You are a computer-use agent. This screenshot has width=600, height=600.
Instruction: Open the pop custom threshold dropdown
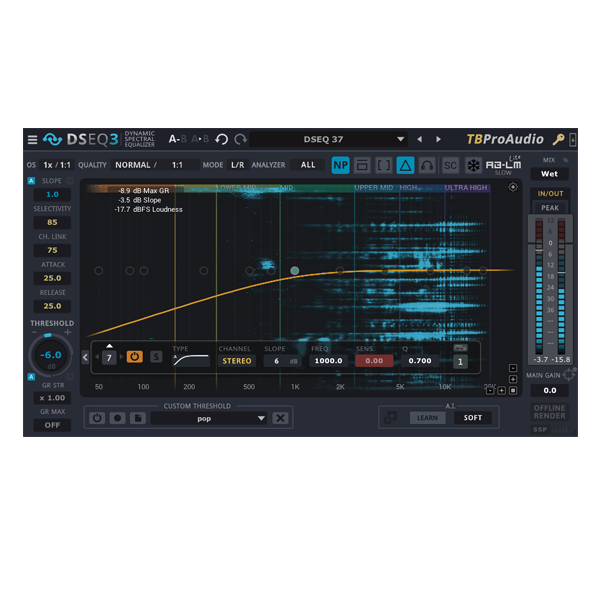pos(209,418)
